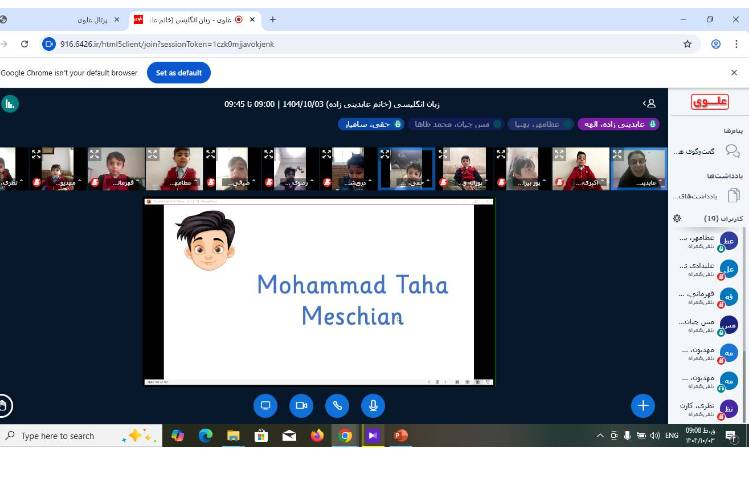The image size is (750, 480).
Task: Open the blue plus actions menu
Action: 643,406
